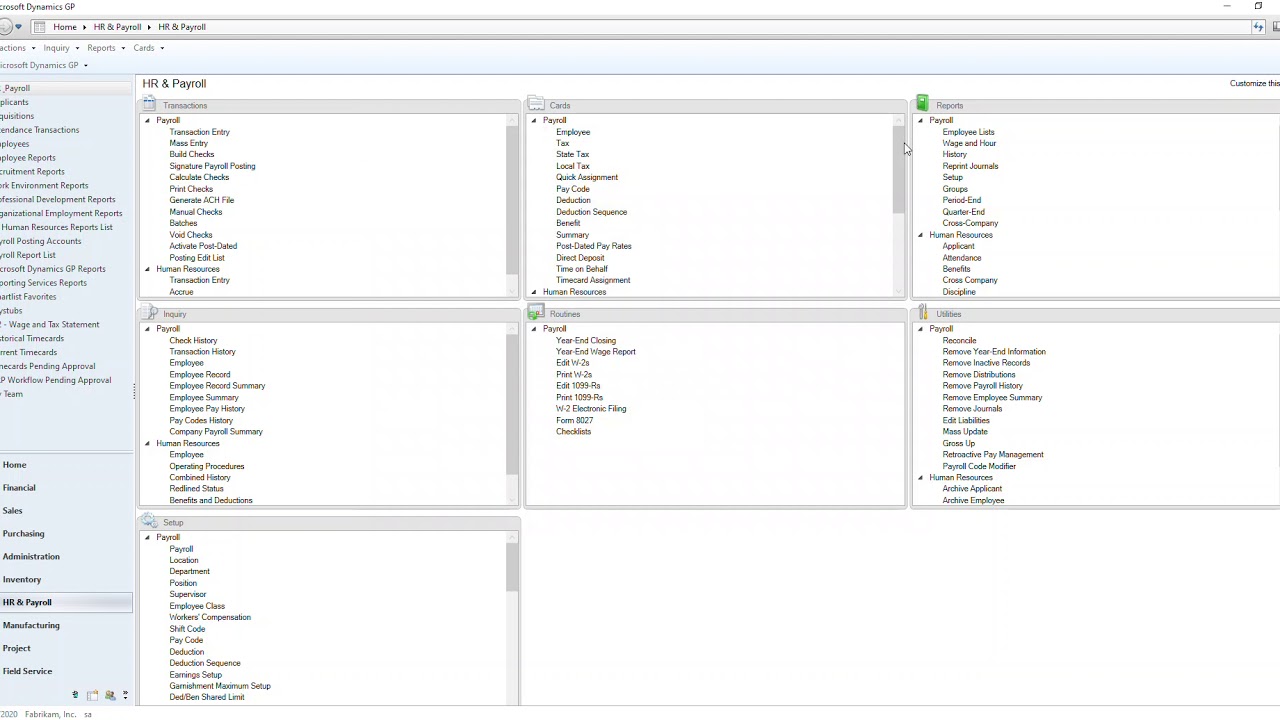Open Check History inquiry
This screenshot has width=1280, height=720.
[193, 341]
